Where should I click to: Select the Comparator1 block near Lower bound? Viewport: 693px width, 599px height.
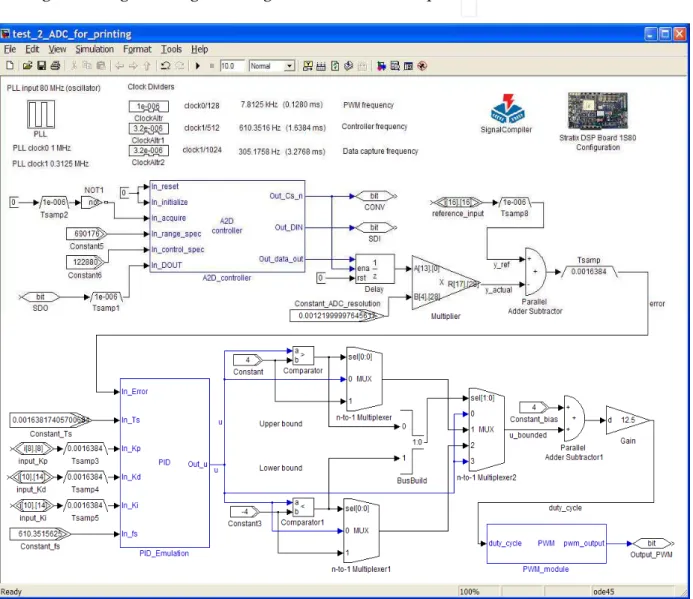(303, 507)
